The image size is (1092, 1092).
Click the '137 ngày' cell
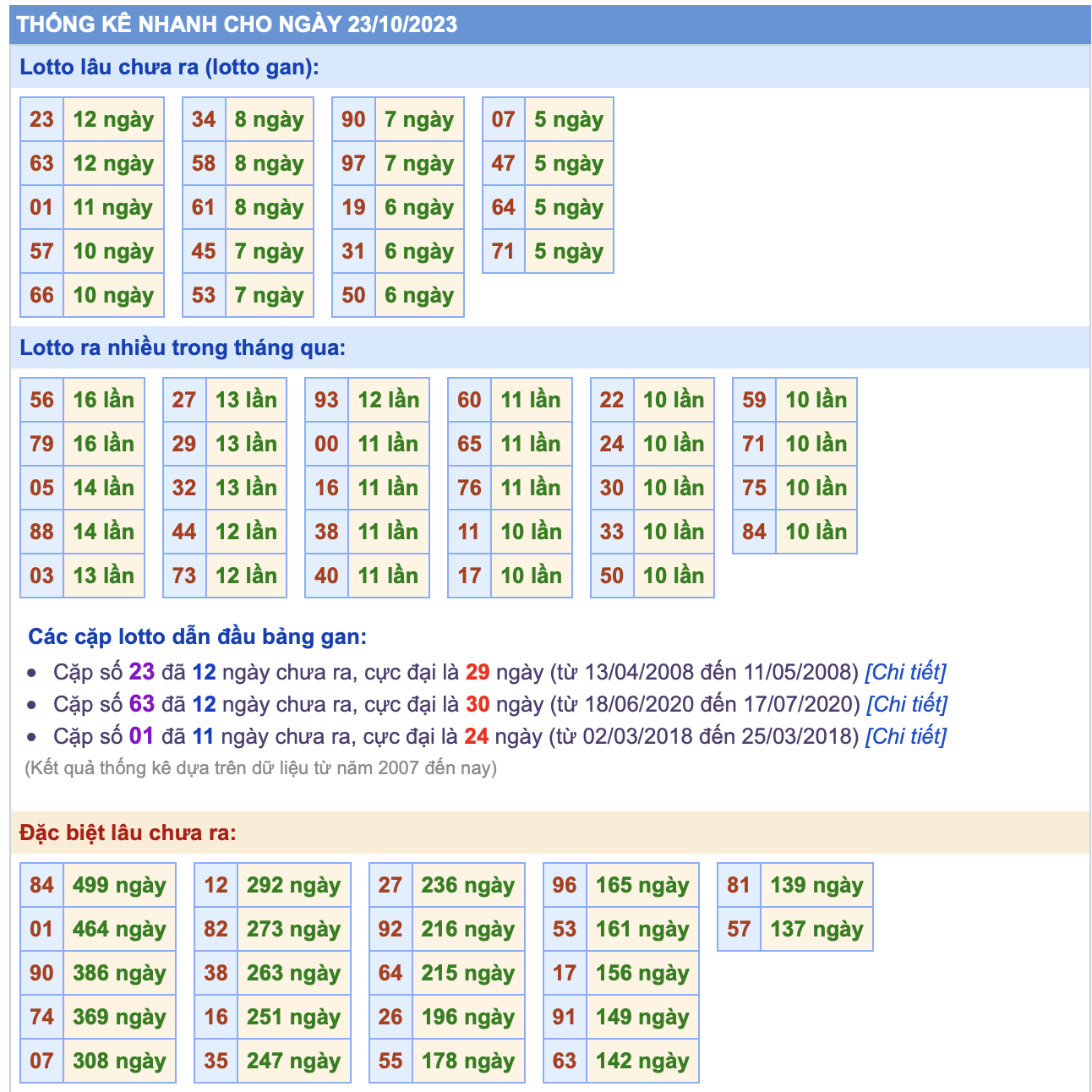click(816, 929)
